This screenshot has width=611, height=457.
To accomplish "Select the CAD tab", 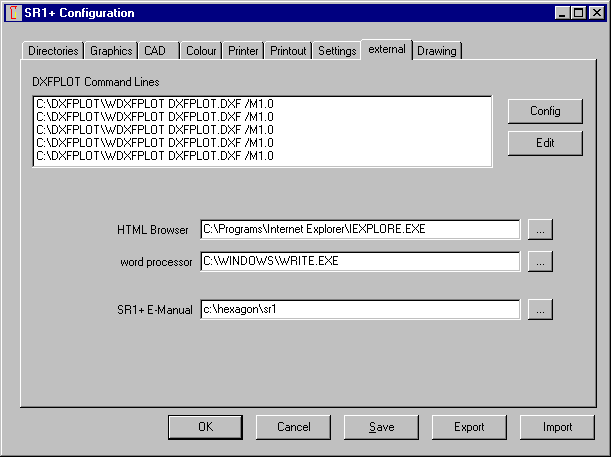I will [x=157, y=51].
